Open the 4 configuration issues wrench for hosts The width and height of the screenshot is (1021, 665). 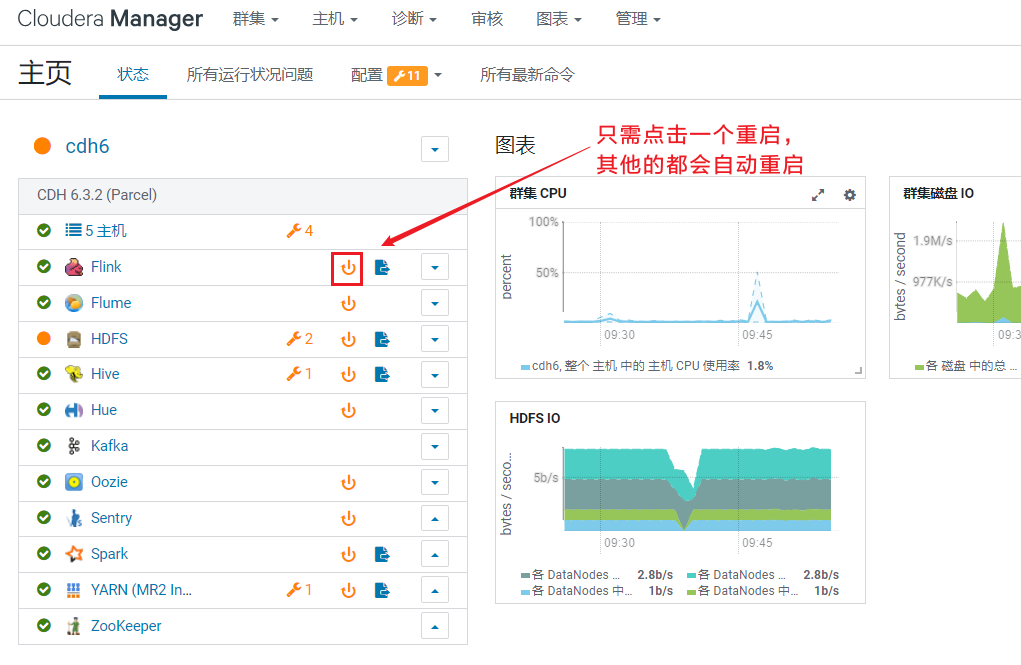[x=300, y=231]
